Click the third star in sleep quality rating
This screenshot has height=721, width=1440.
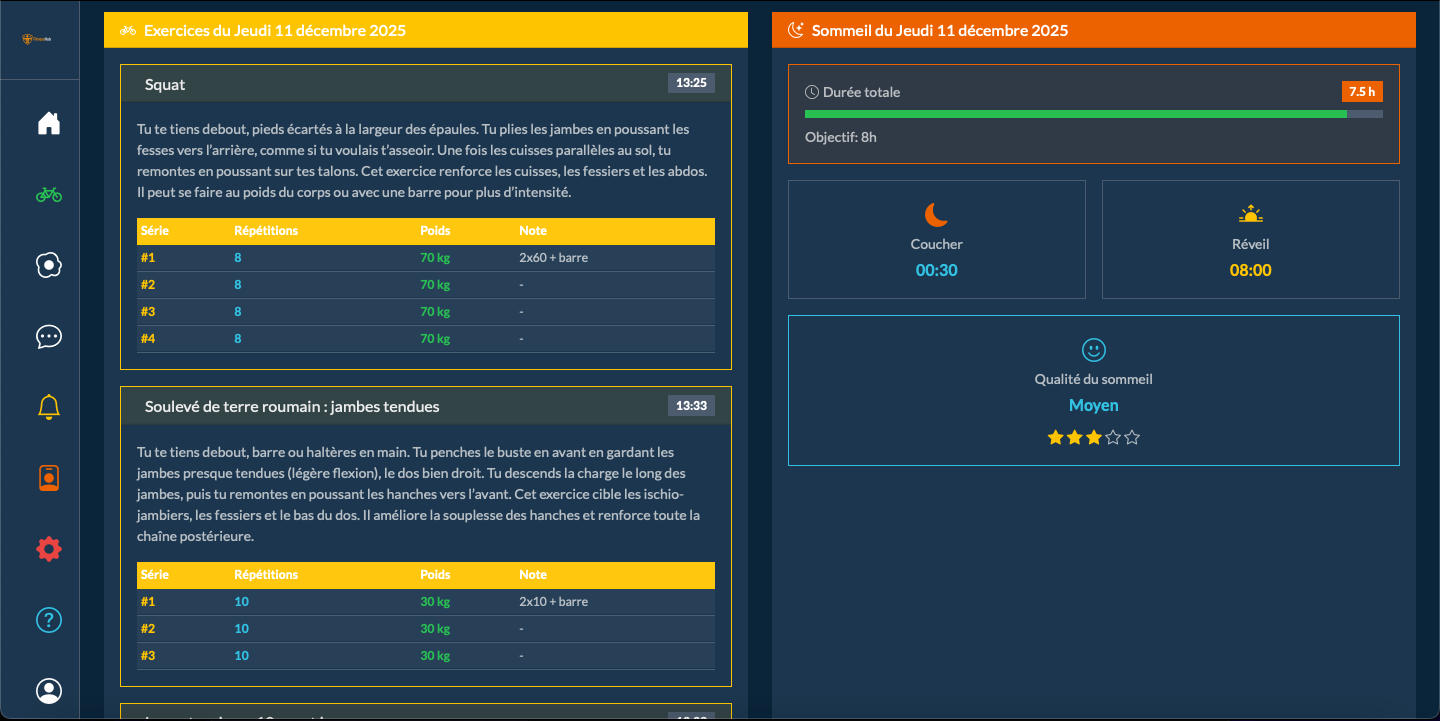pos(1093,438)
